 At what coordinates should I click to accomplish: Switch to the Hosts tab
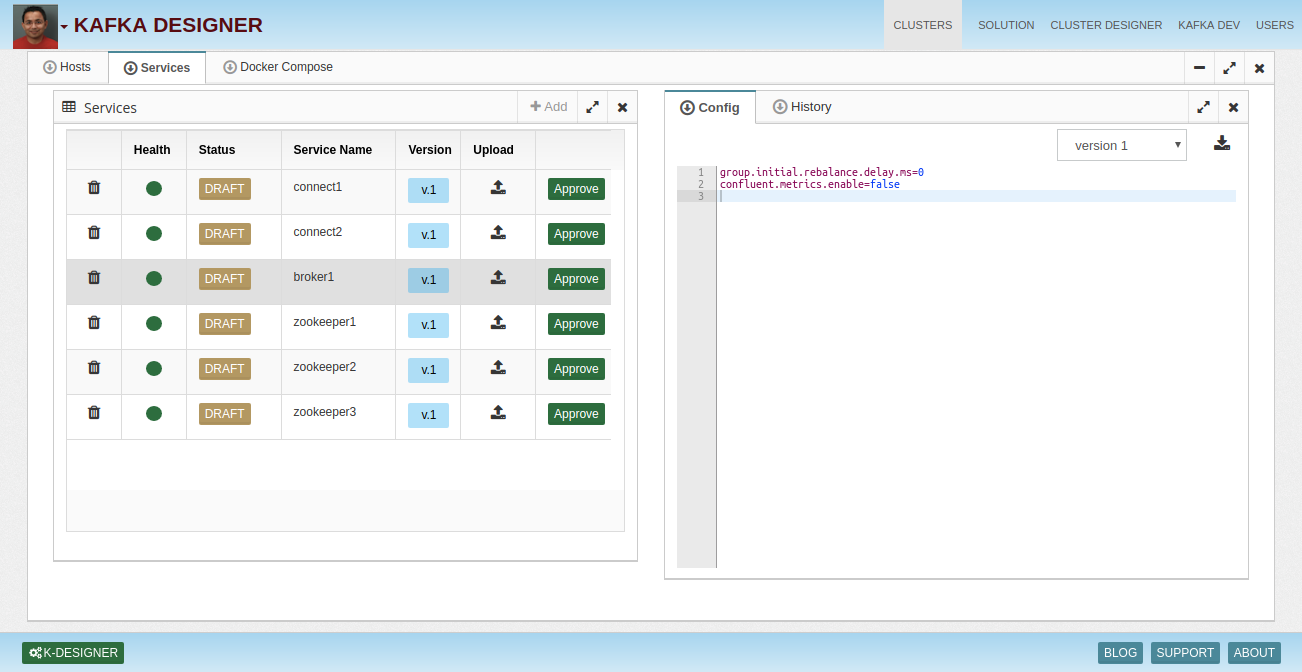(x=67, y=67)
